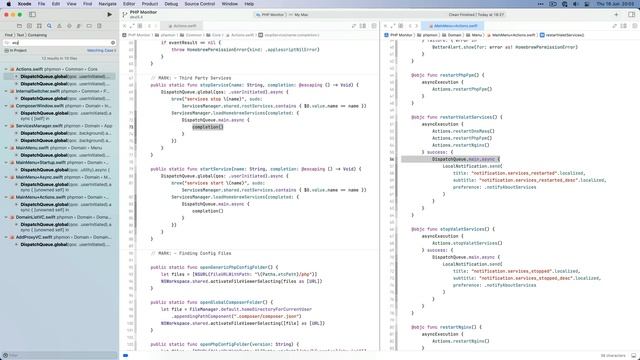This screenshot has width=640, height=360.
Task: Open related items menu in left editor
Action: (x=140, y=26)
